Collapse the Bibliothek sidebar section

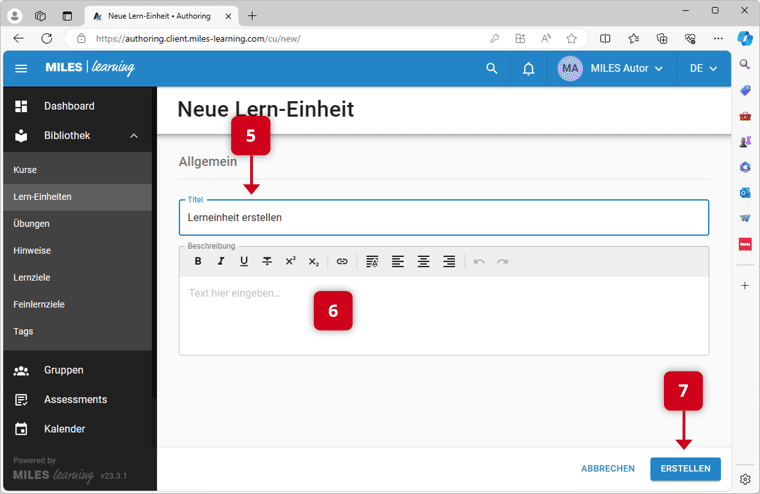(134, 136)
